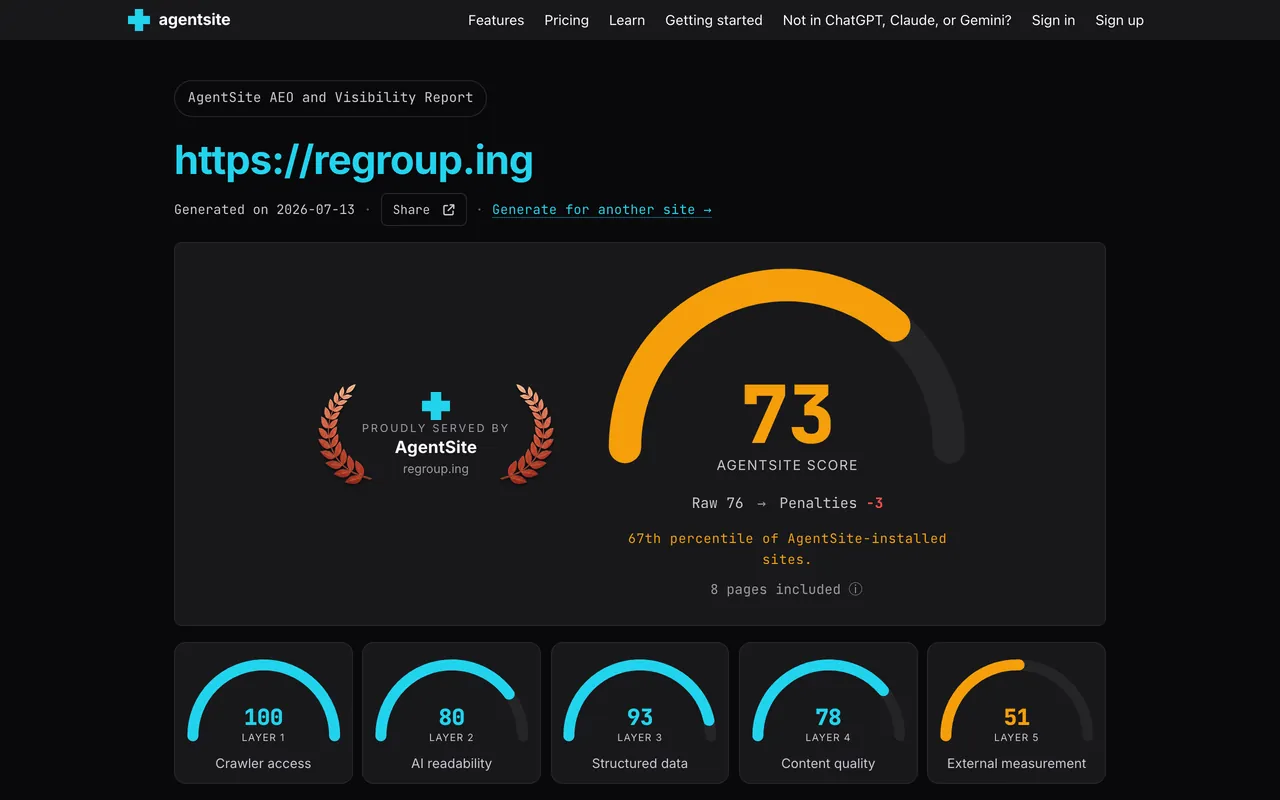This screenshot has height=800, width=1280.
Task: Click the agentsite brand name
Action: click(194, 20)
